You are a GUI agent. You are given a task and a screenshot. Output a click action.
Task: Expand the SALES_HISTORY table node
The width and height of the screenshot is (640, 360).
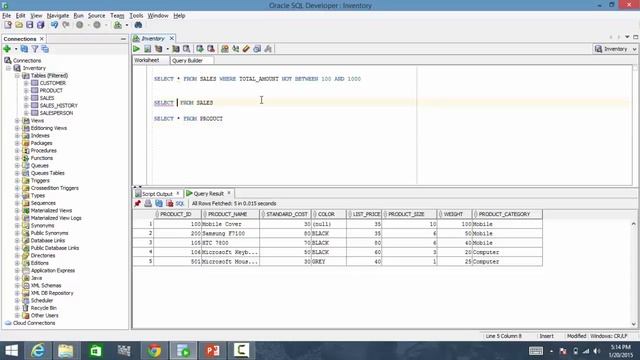pos(26,106)
